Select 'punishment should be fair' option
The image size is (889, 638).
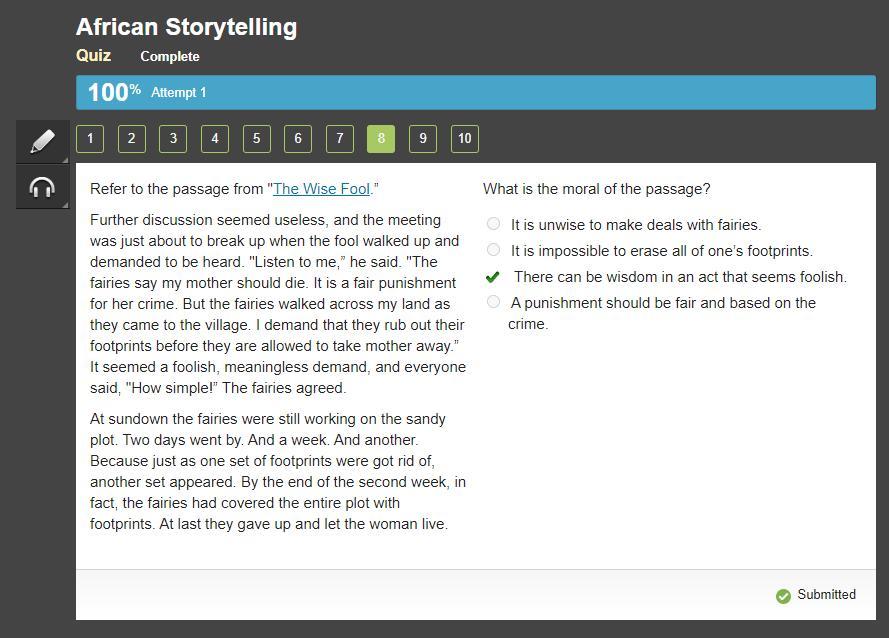(x=493, y=302)
